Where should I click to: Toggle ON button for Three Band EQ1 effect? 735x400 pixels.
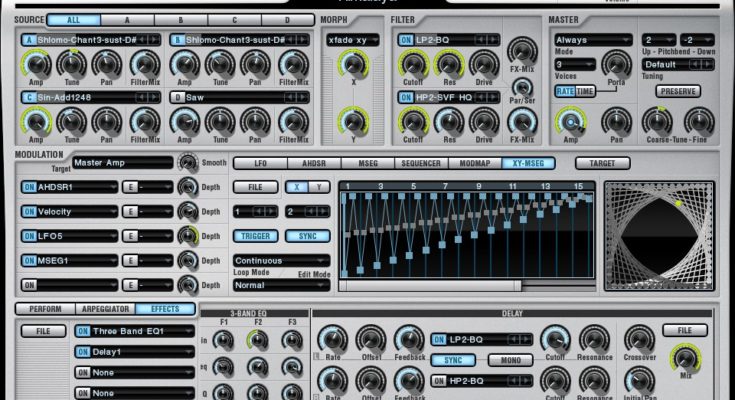pos(83,331)
